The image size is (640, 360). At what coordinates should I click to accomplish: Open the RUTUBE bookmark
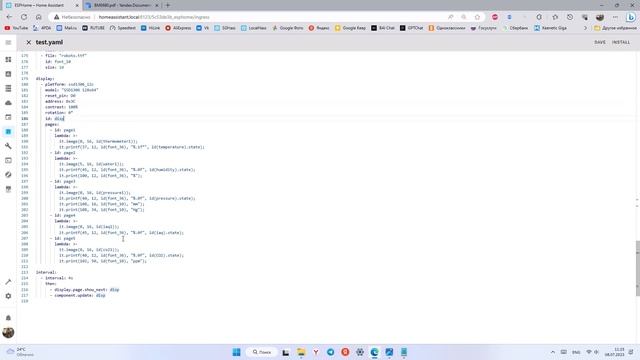(x=93, y=28)
